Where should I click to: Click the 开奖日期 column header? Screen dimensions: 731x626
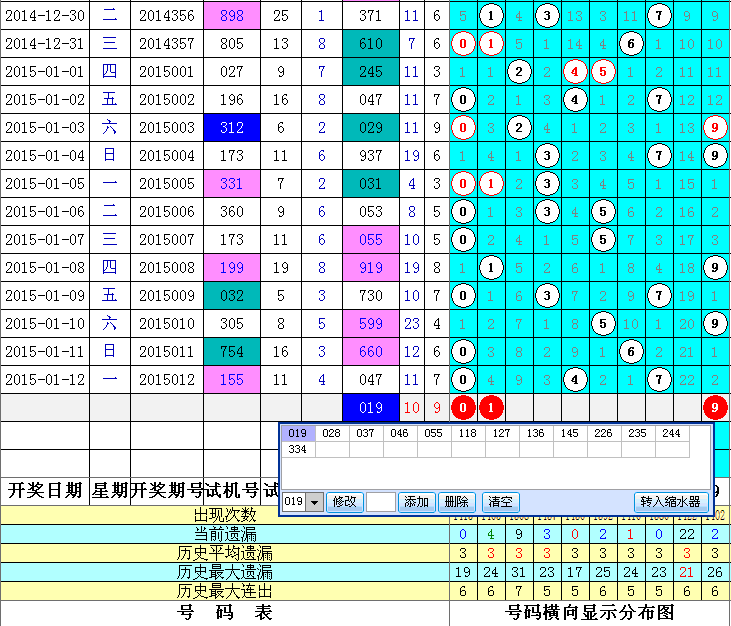click(45, 490)
